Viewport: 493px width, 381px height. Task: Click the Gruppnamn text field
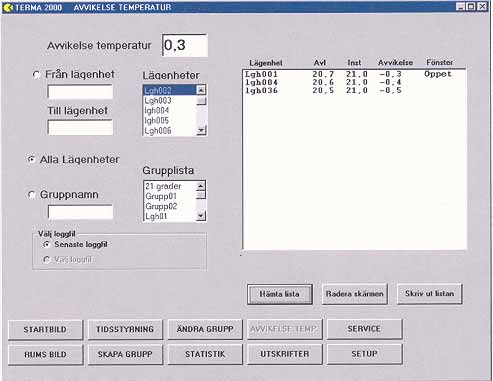(x=80, y=212)
